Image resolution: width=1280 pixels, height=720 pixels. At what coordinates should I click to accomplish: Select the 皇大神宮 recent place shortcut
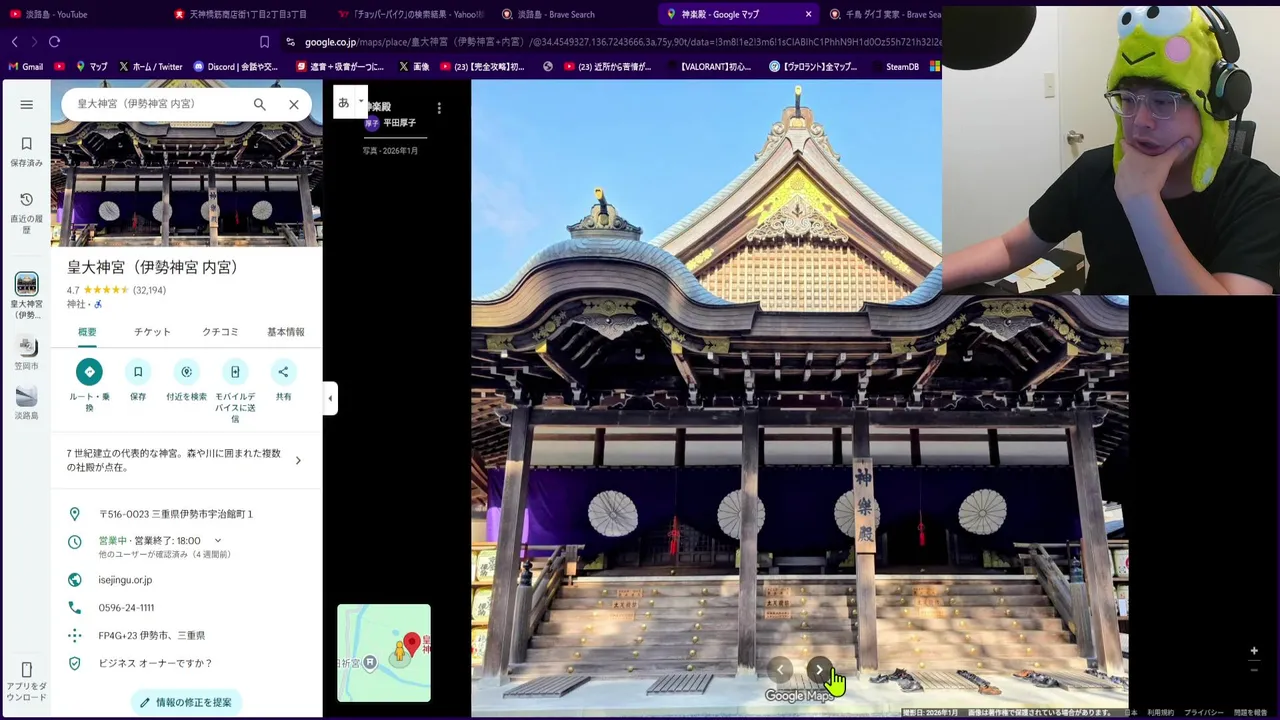pyautogui.click(x=27, y=296)
